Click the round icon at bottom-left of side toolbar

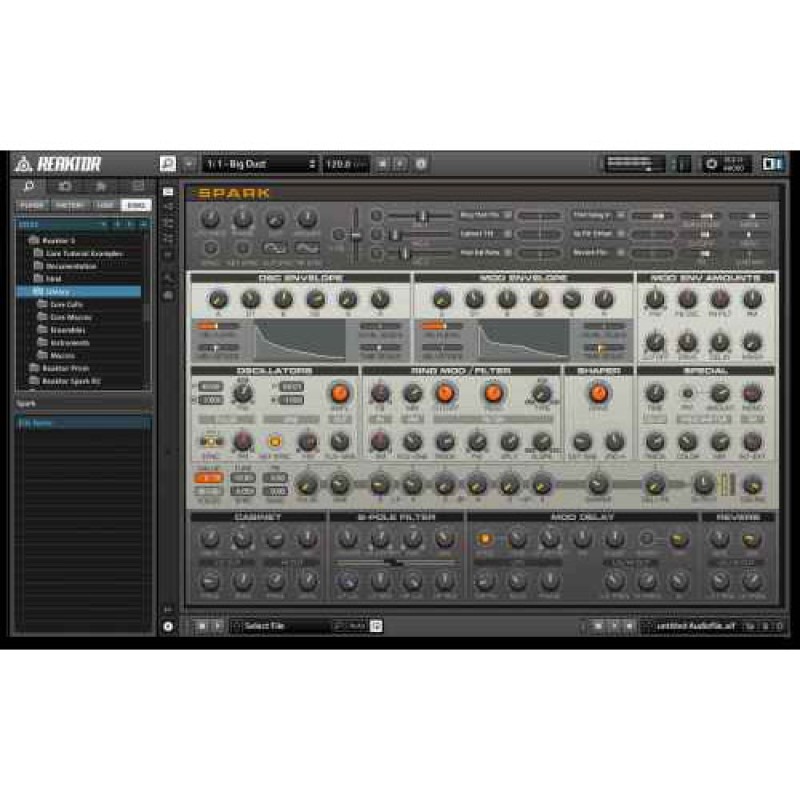pos(167,626)
